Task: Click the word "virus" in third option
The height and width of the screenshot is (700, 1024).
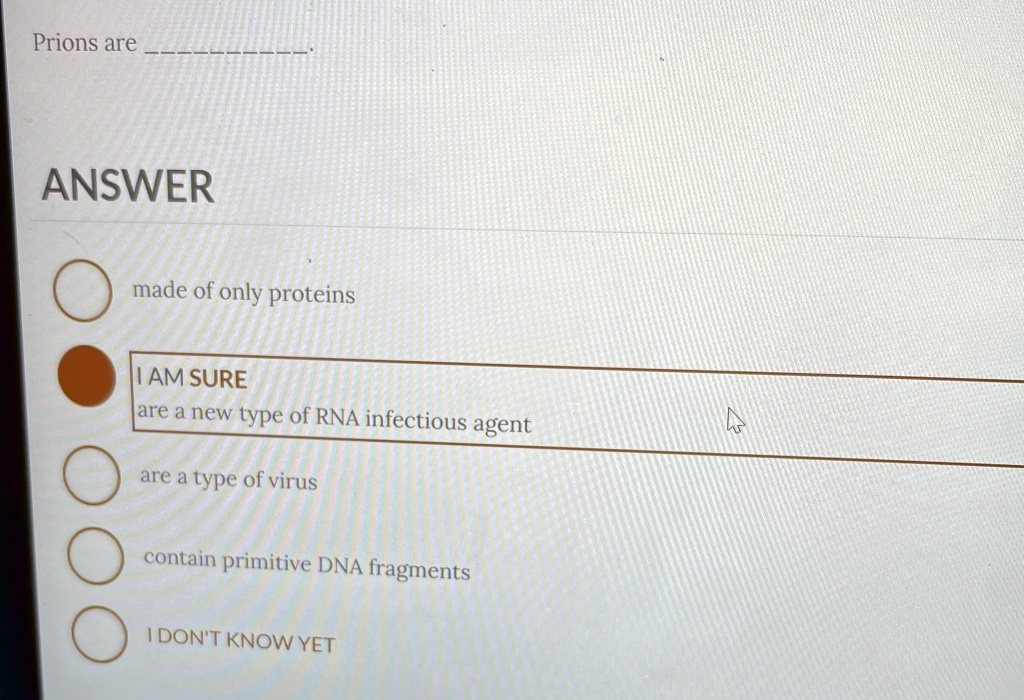Action: coord(293,481)
